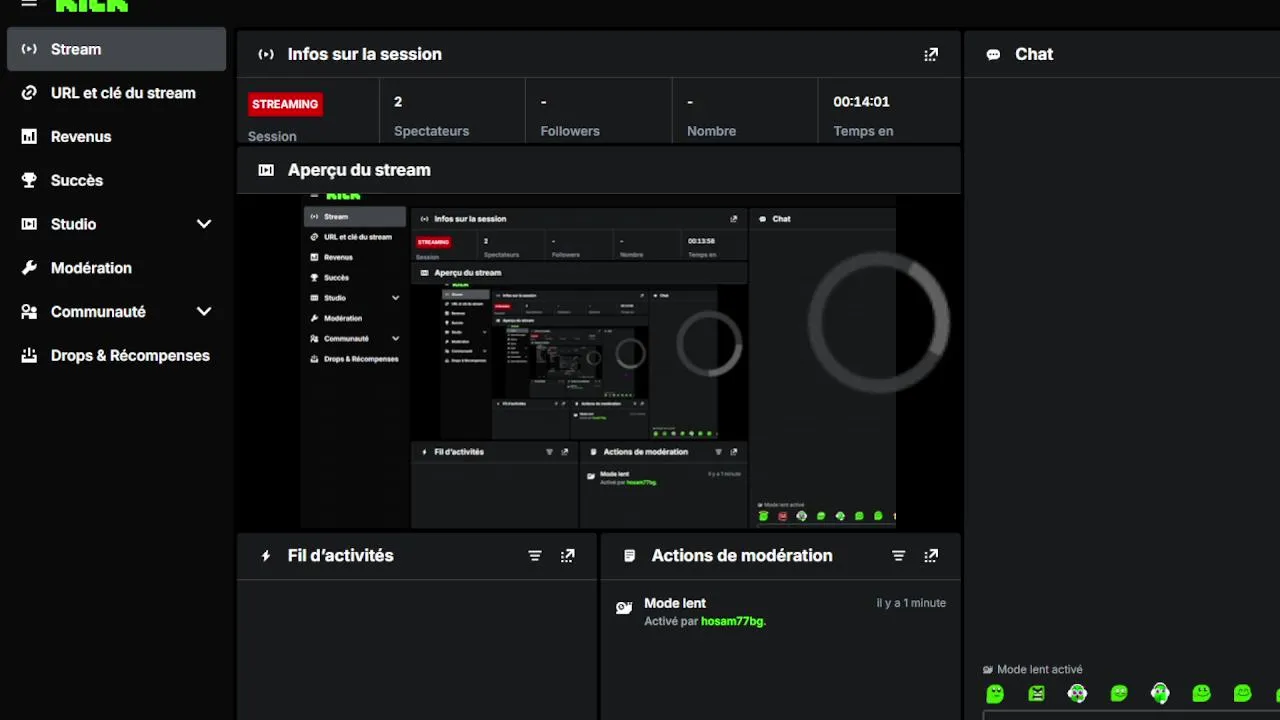Click the Nombre stat label
The image size is (1280, 720).
(711, 131)
